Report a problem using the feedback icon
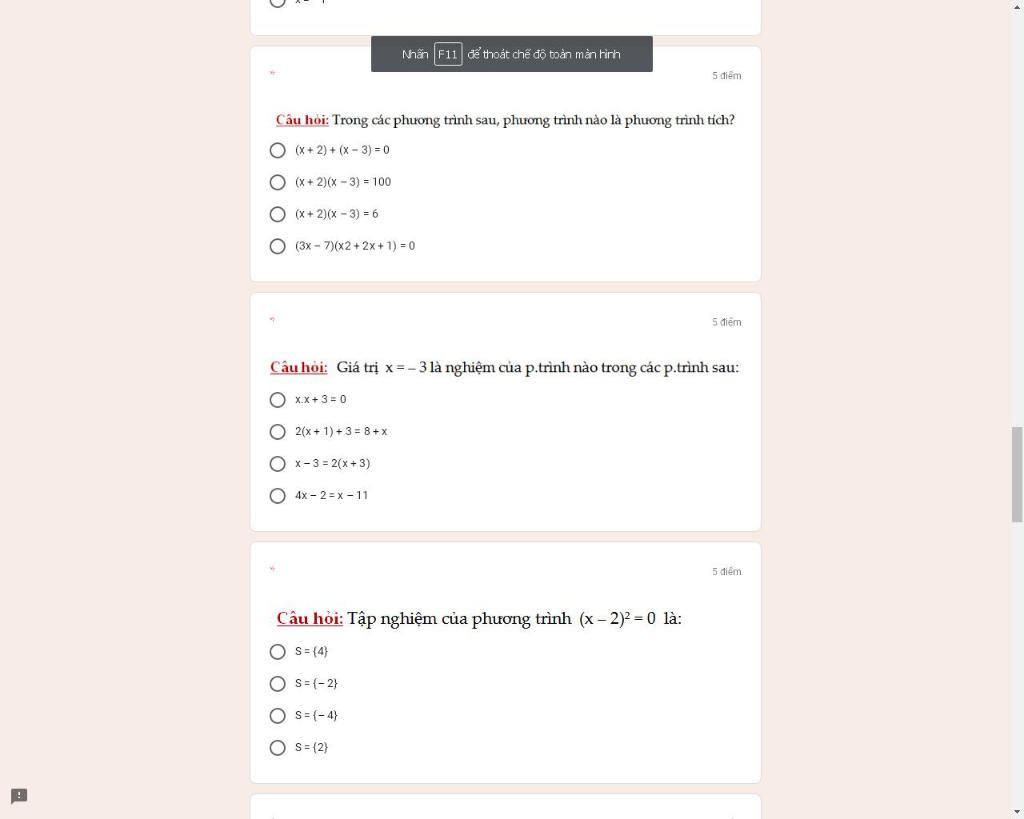 click(x=19, y=796)
